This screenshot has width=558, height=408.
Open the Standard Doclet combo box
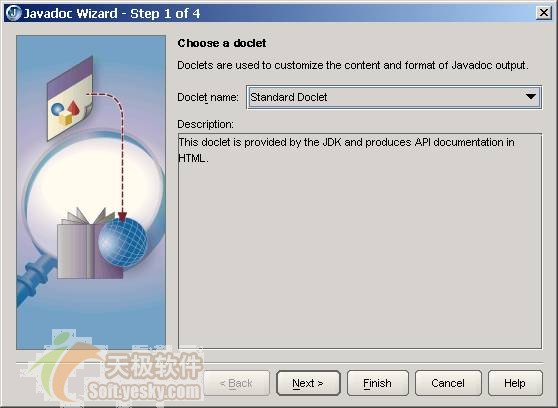[x=394, y=97]
